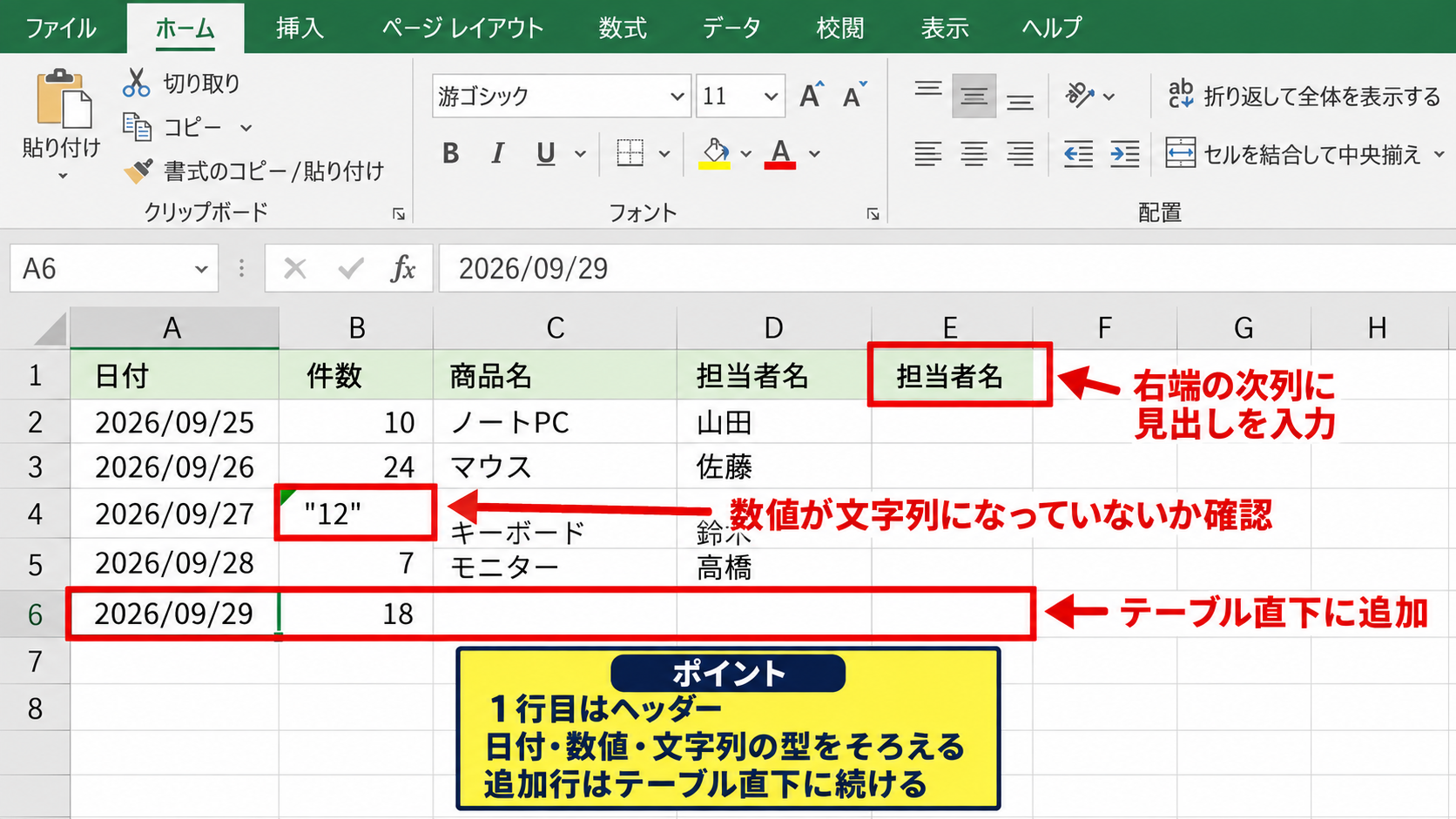Click the Paste (貼り付け) clipboard icon
This screenshot has height=819, width=1456.
coord(63,99)
